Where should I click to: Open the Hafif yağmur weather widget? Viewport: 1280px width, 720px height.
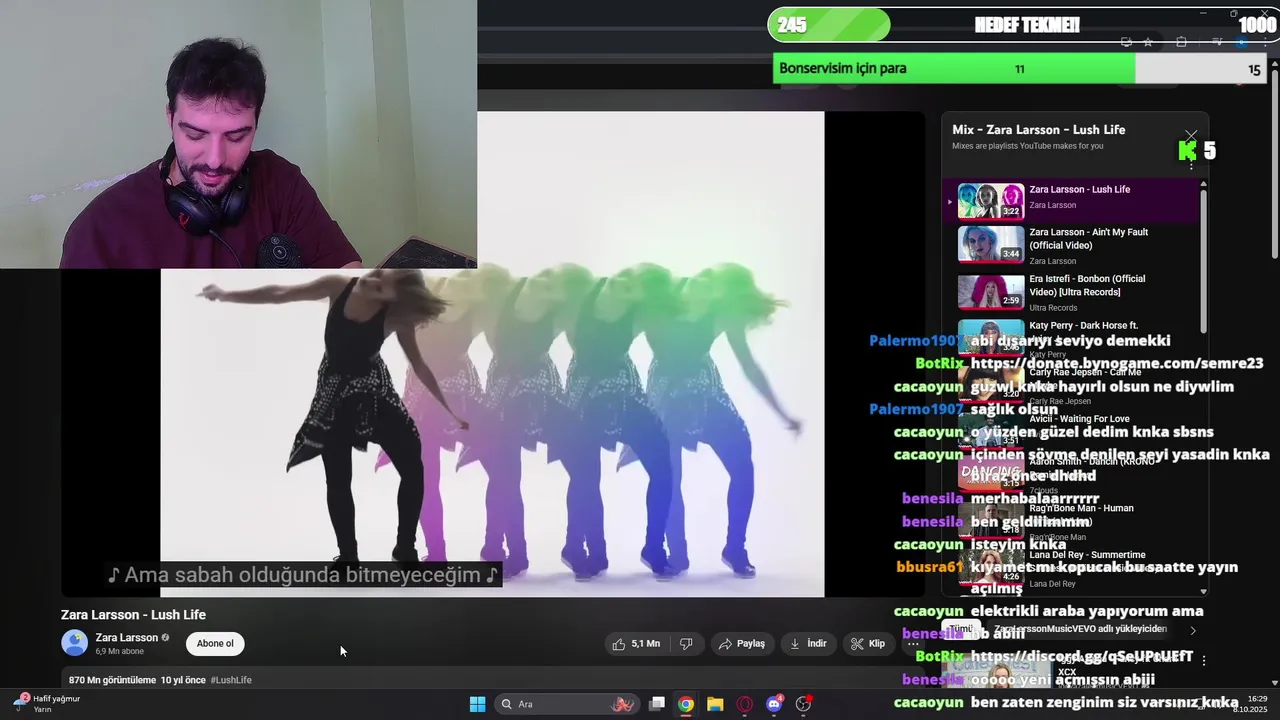pyautogui.click(x=46, y=703)
